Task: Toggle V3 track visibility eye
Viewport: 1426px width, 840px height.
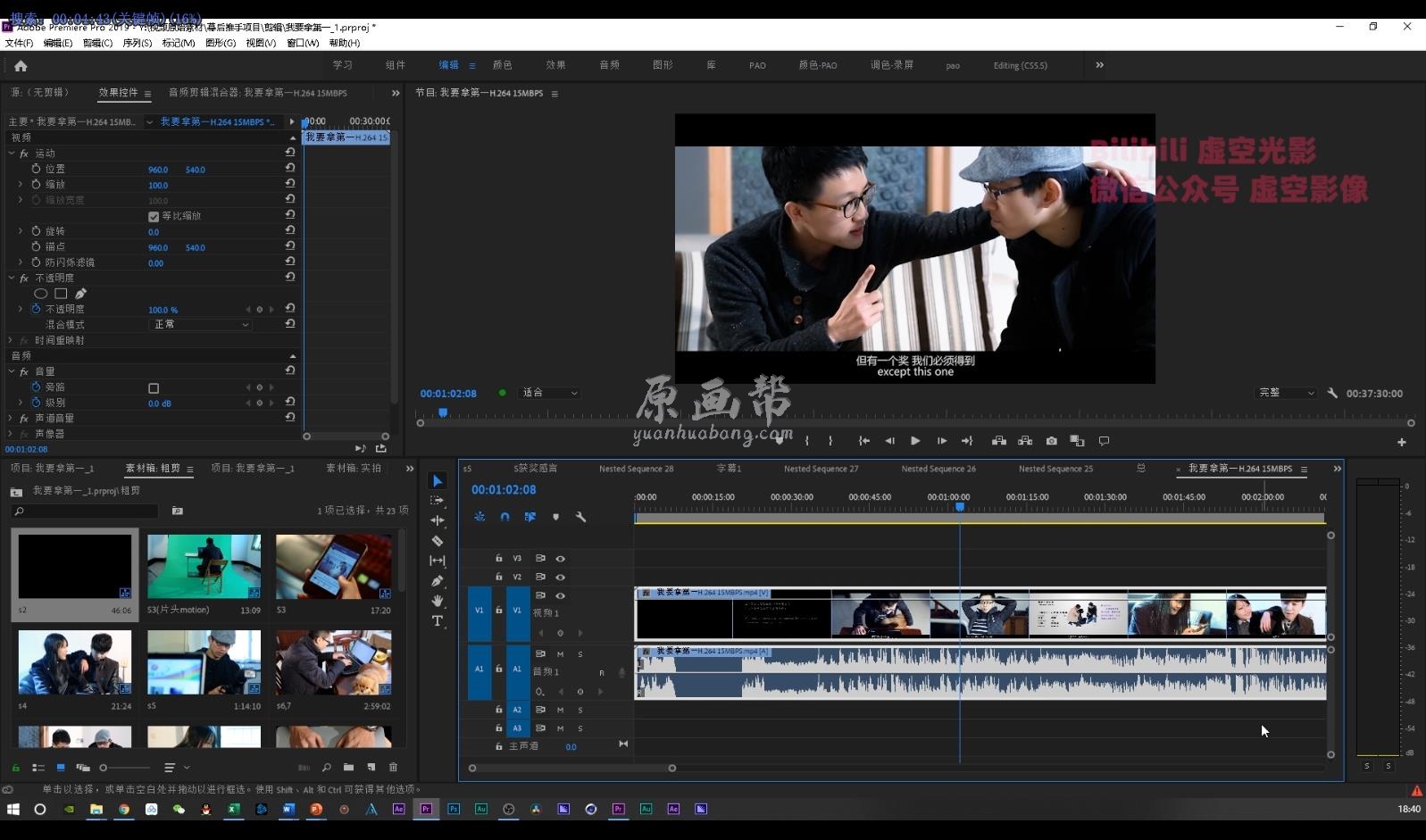Action: click(x=561, y=559)
